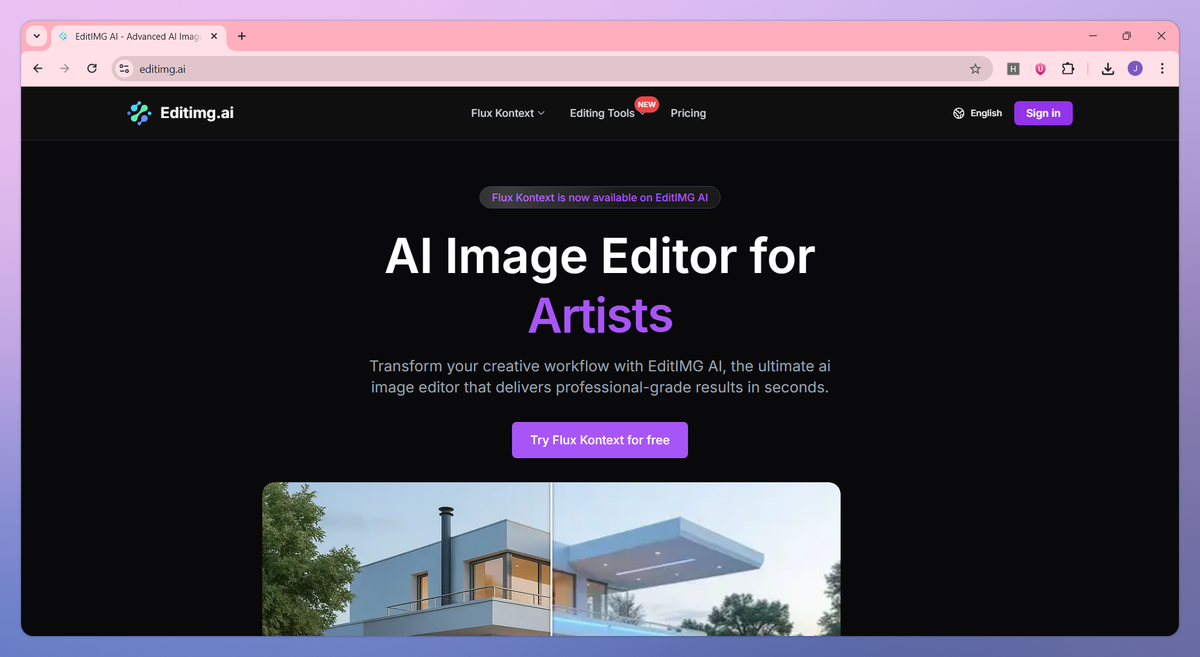Open the H extension icon

pyautogui.click(x=1013, y=69)
